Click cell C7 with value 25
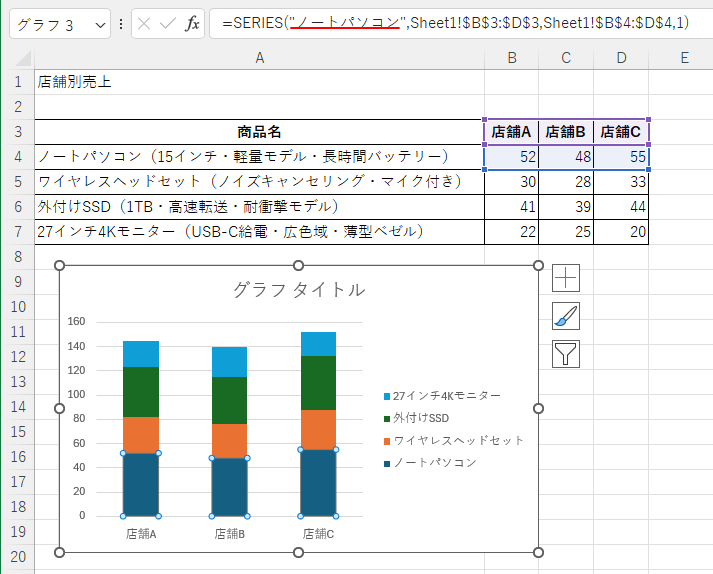This screenshot has height=574, width=713. point(566,232)
